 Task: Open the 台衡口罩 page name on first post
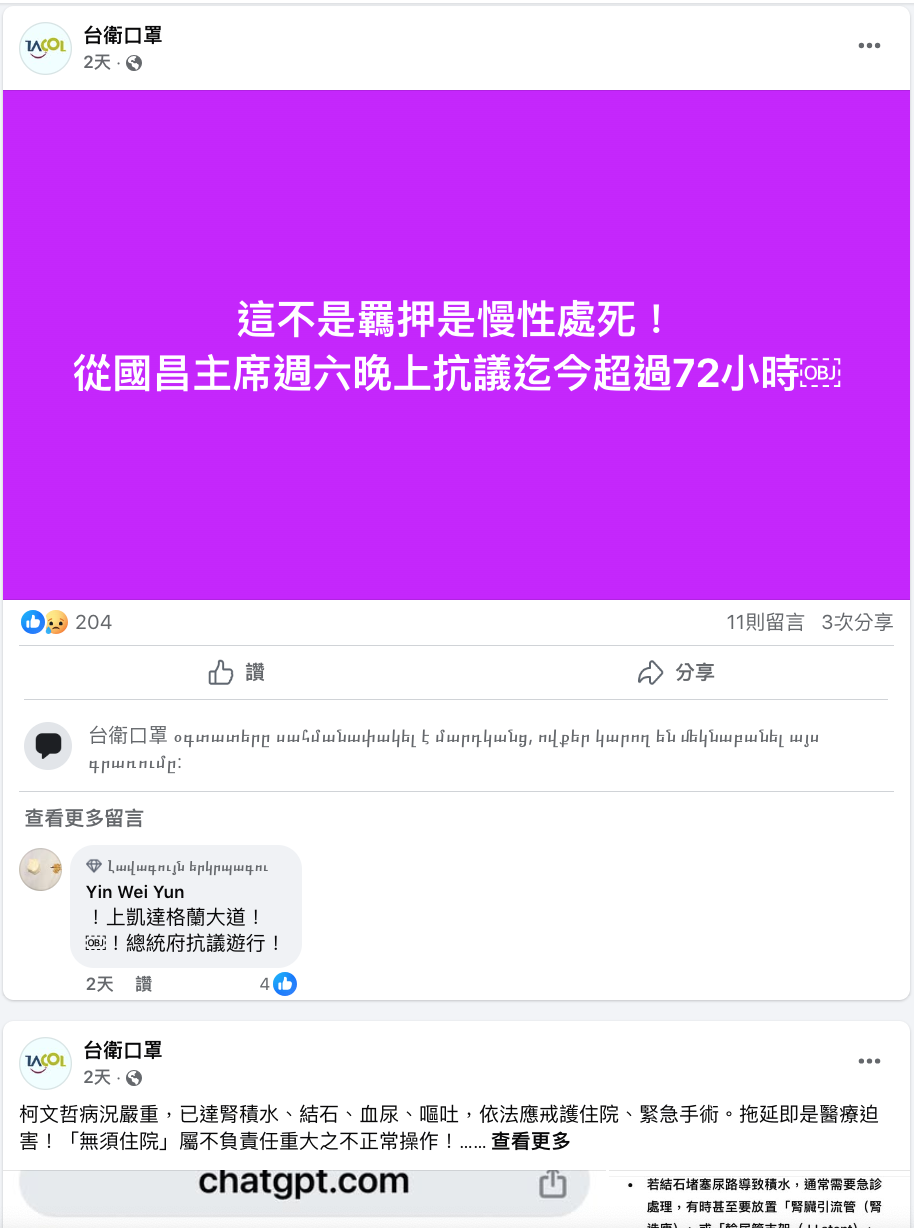[x=122, y=36]
